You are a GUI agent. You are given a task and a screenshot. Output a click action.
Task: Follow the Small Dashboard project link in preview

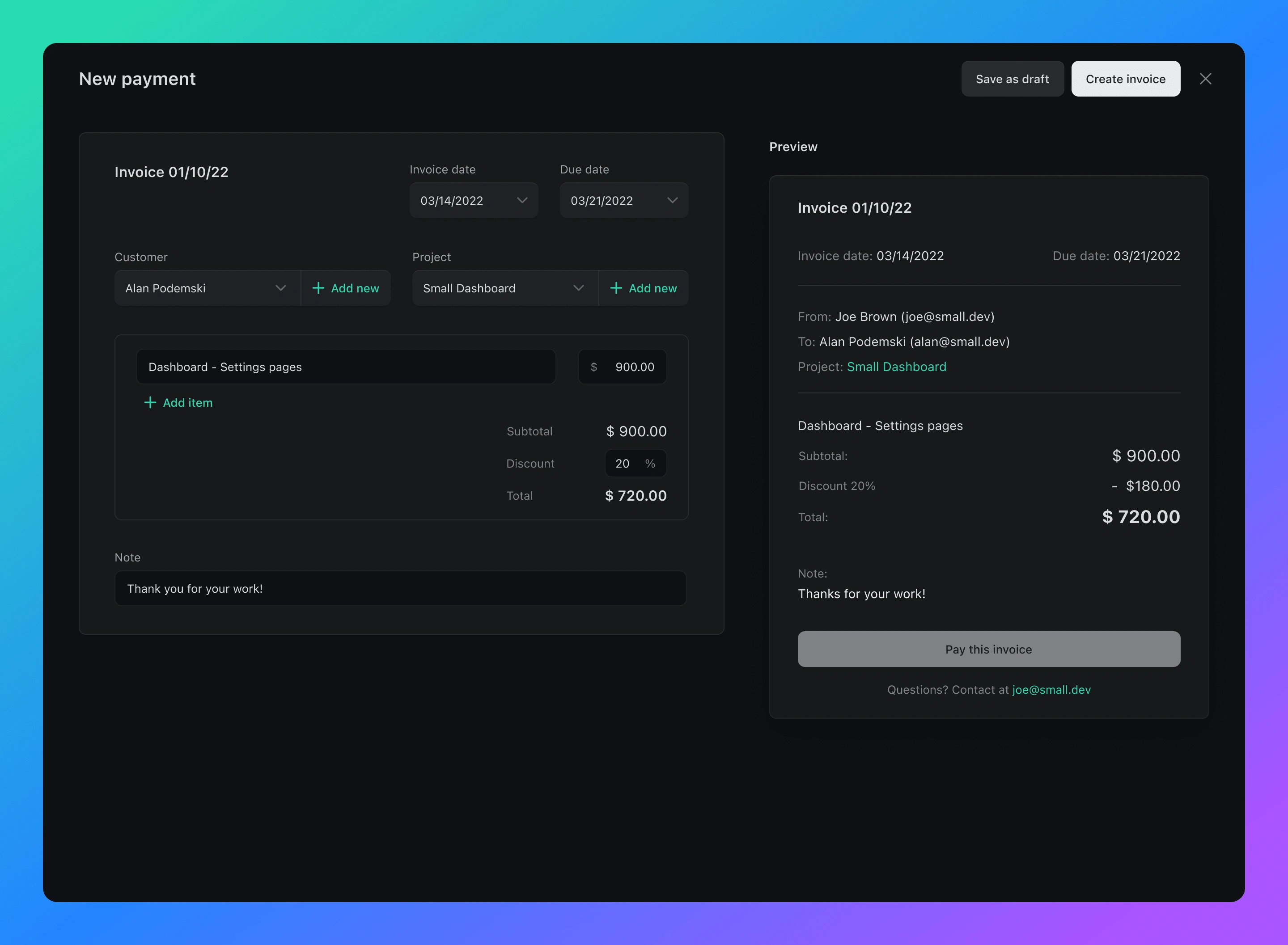pyautogui.click(x=896, y=367)
